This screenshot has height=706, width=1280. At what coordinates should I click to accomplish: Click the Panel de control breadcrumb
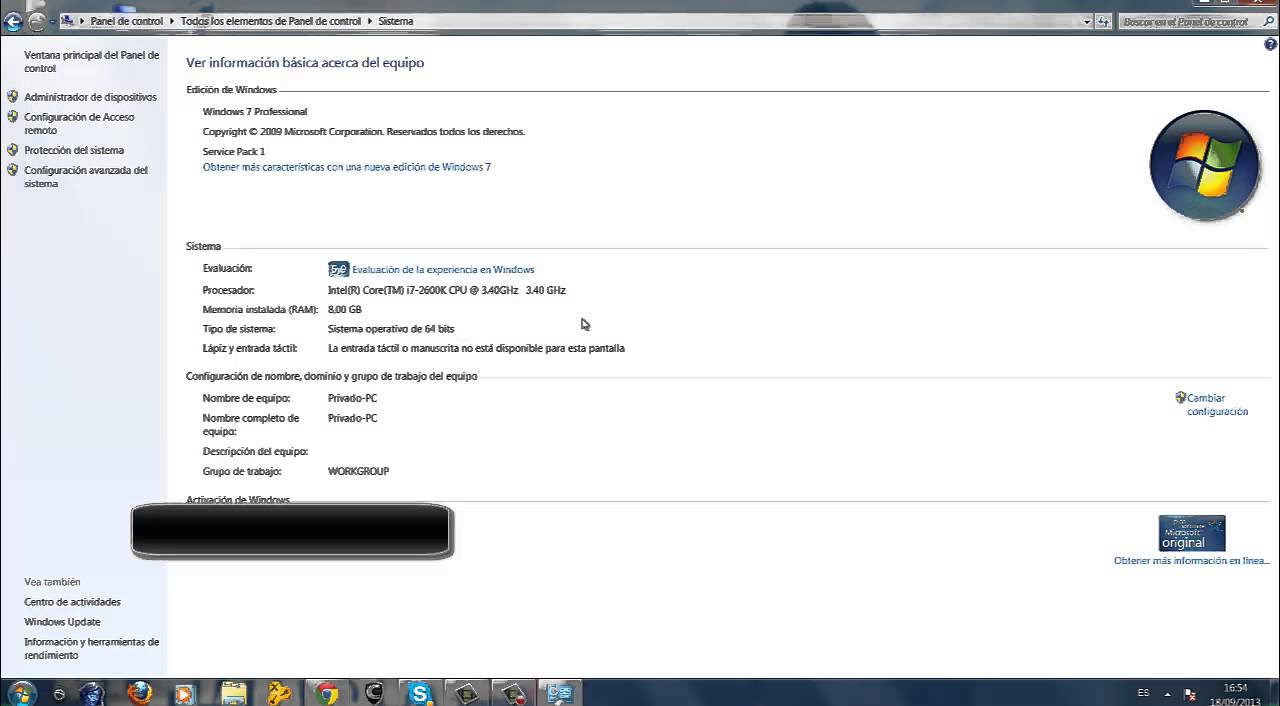(x=126, y=21)
